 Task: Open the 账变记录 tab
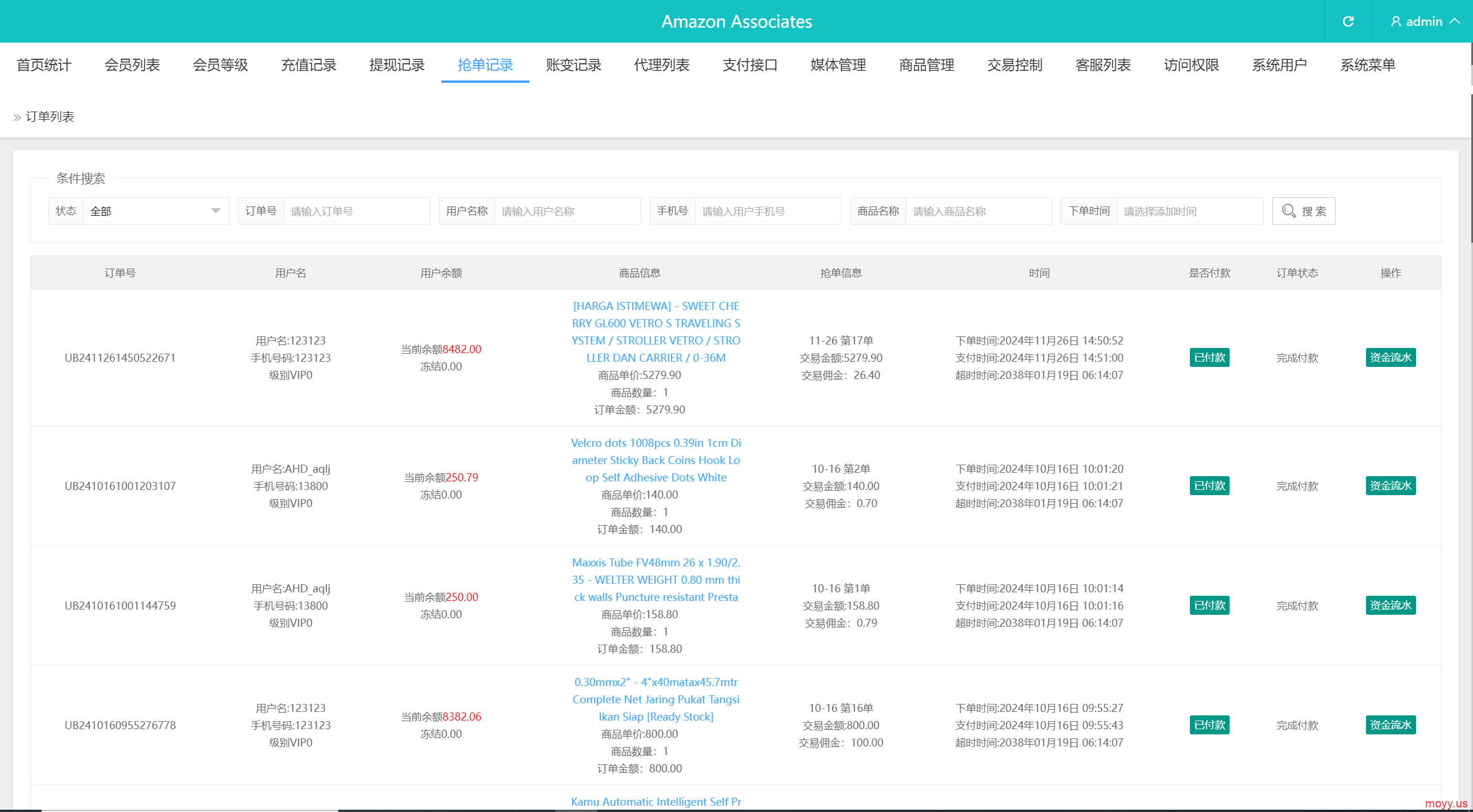[574, 65]
